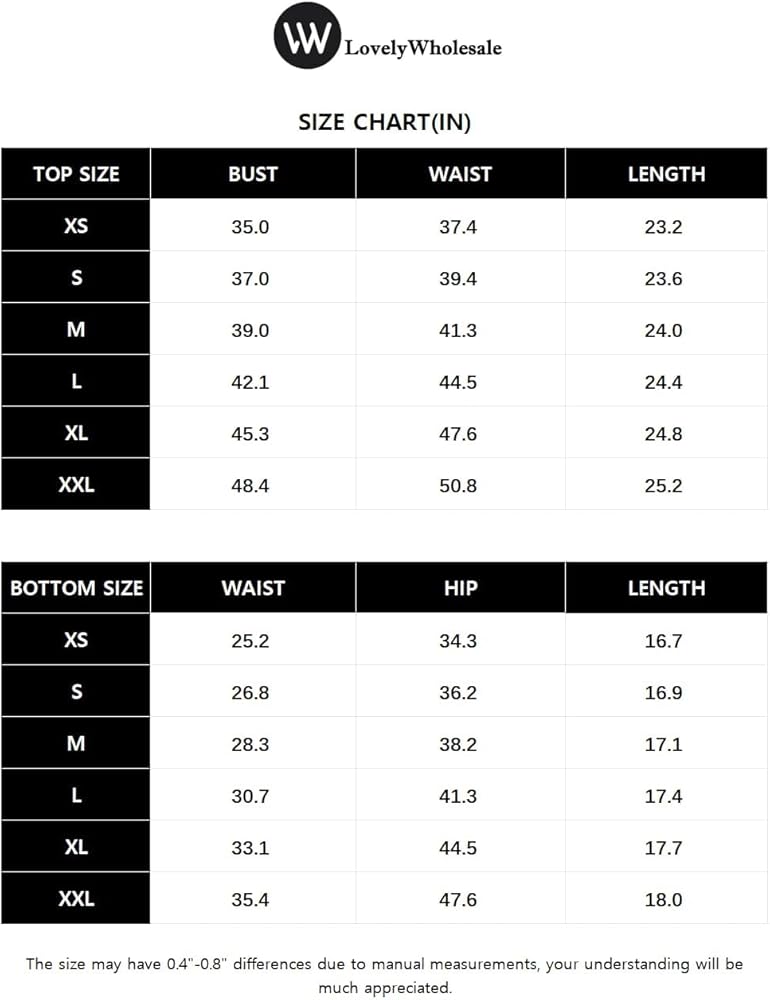
Task: Click the BUST column header
Action: 252,174
